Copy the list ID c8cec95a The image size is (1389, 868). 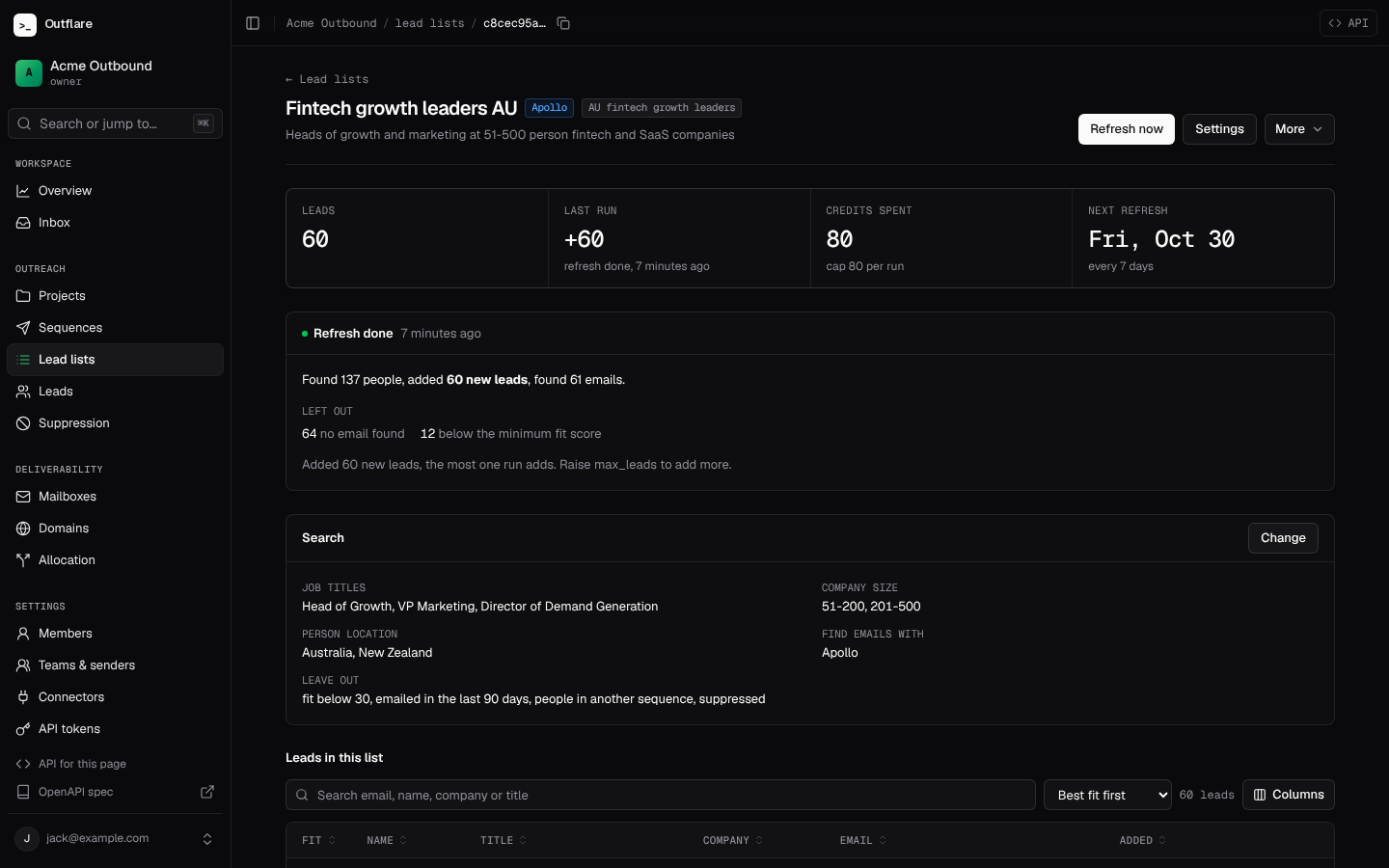pos(563,23)
